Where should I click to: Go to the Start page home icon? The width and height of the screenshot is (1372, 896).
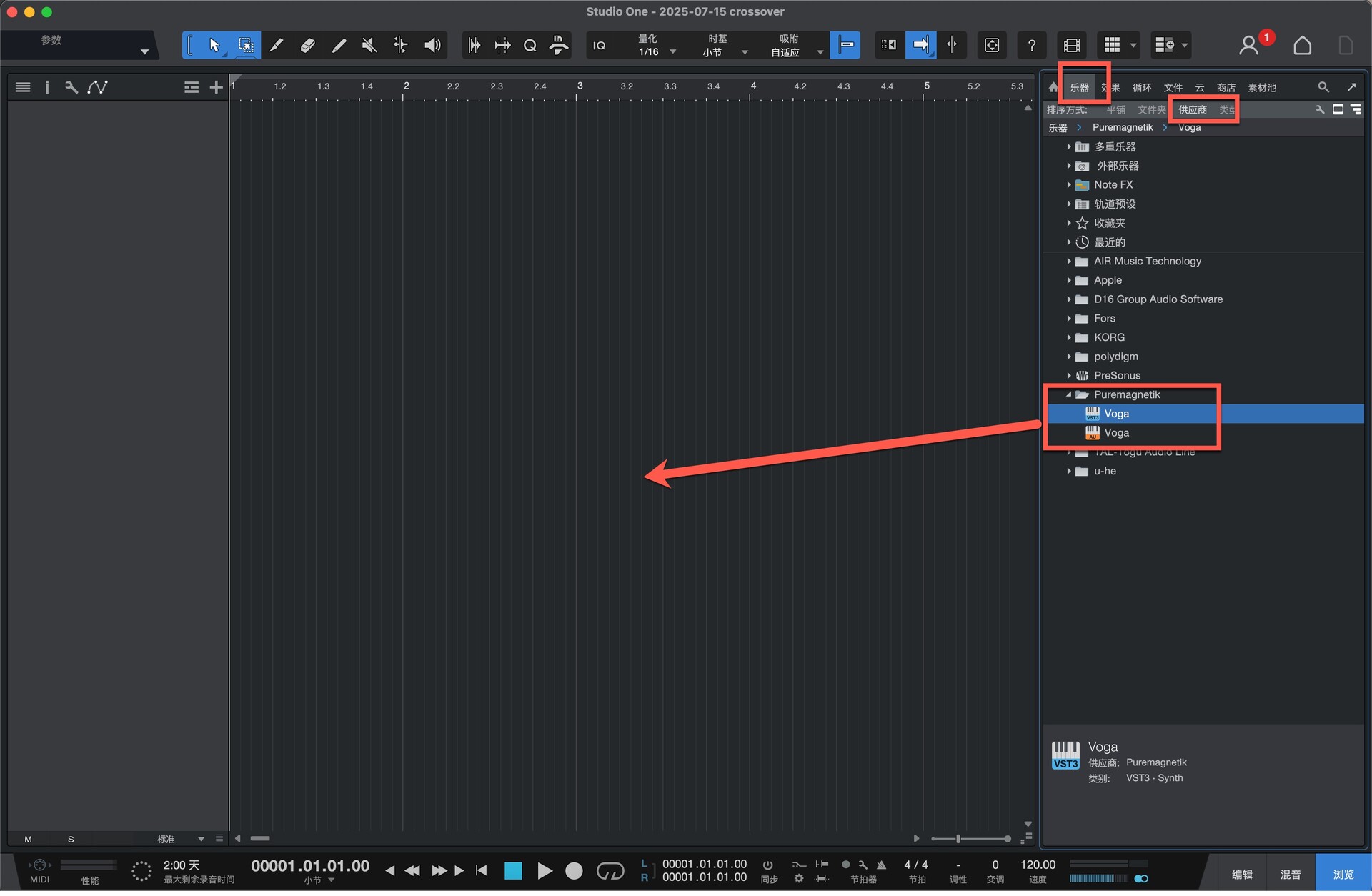pos(1302,46)
